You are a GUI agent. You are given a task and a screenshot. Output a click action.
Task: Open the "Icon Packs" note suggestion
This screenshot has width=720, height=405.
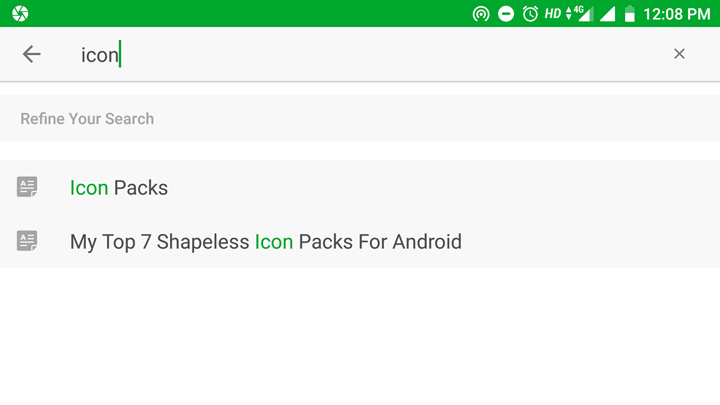coord(360,187)
